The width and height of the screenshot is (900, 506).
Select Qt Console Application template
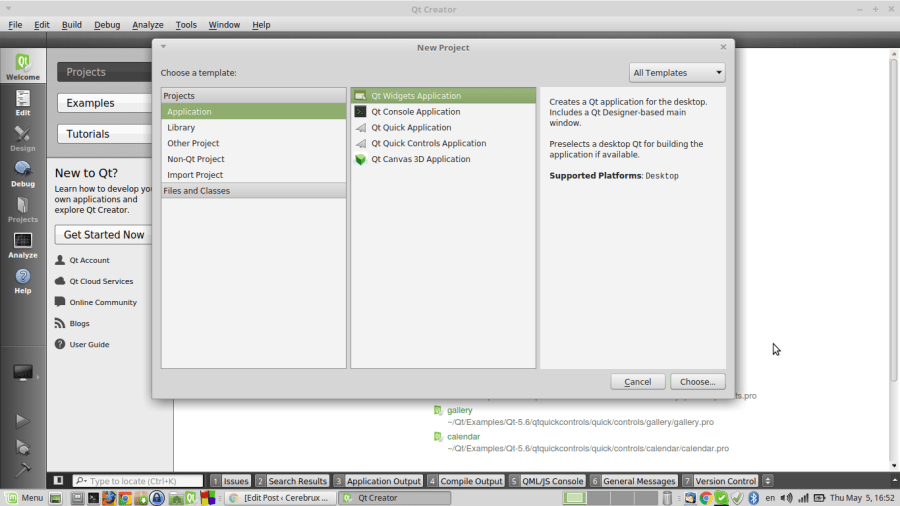(x=443, y=112)
